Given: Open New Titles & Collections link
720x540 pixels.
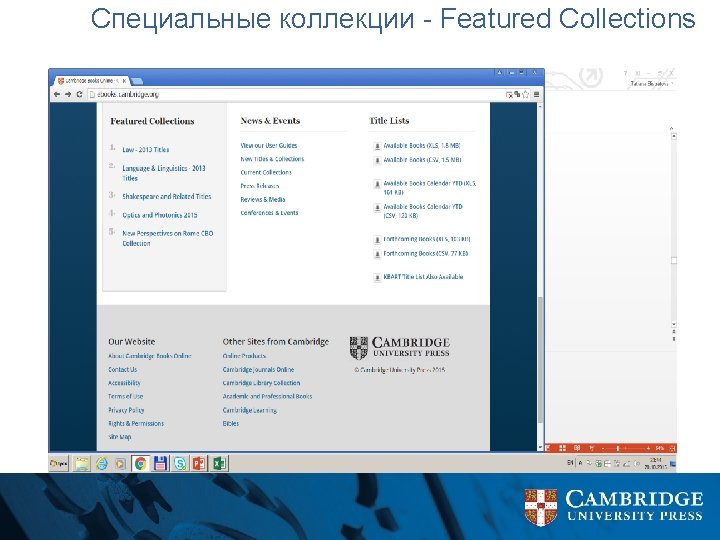Looking at the screenshot, I should coord(272,159).
